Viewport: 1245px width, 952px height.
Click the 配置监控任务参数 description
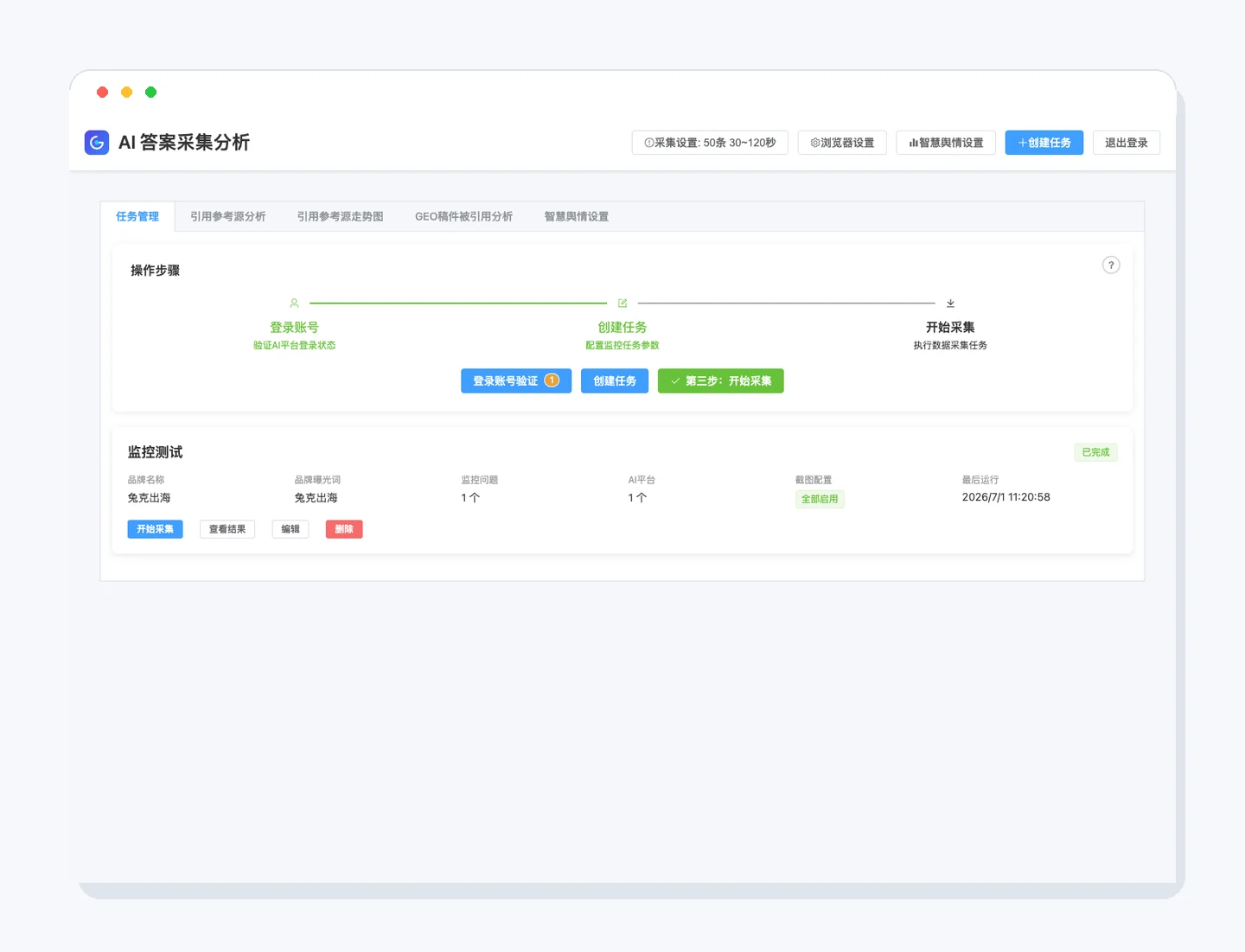(622, 345)
